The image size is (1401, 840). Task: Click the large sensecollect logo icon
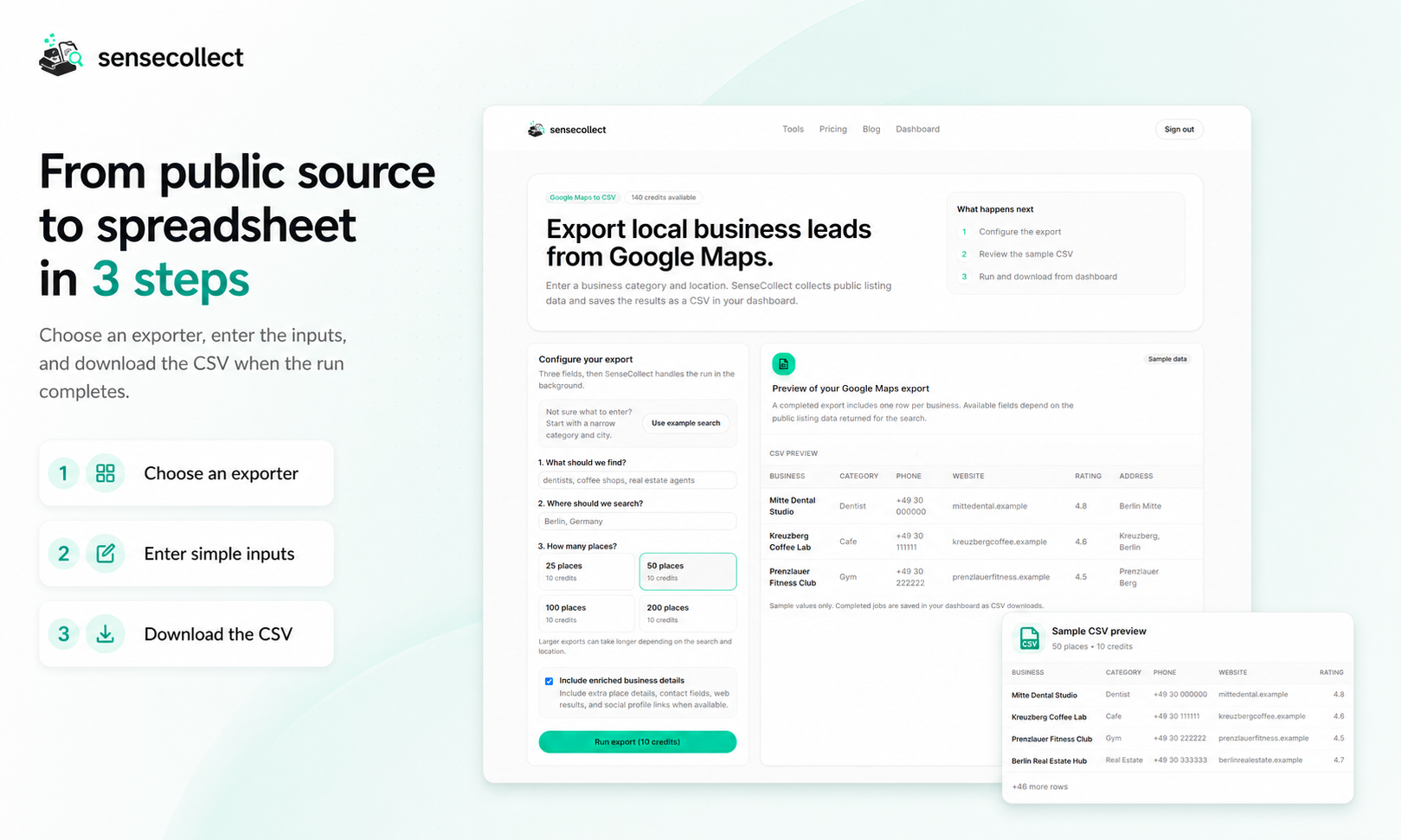61,55
